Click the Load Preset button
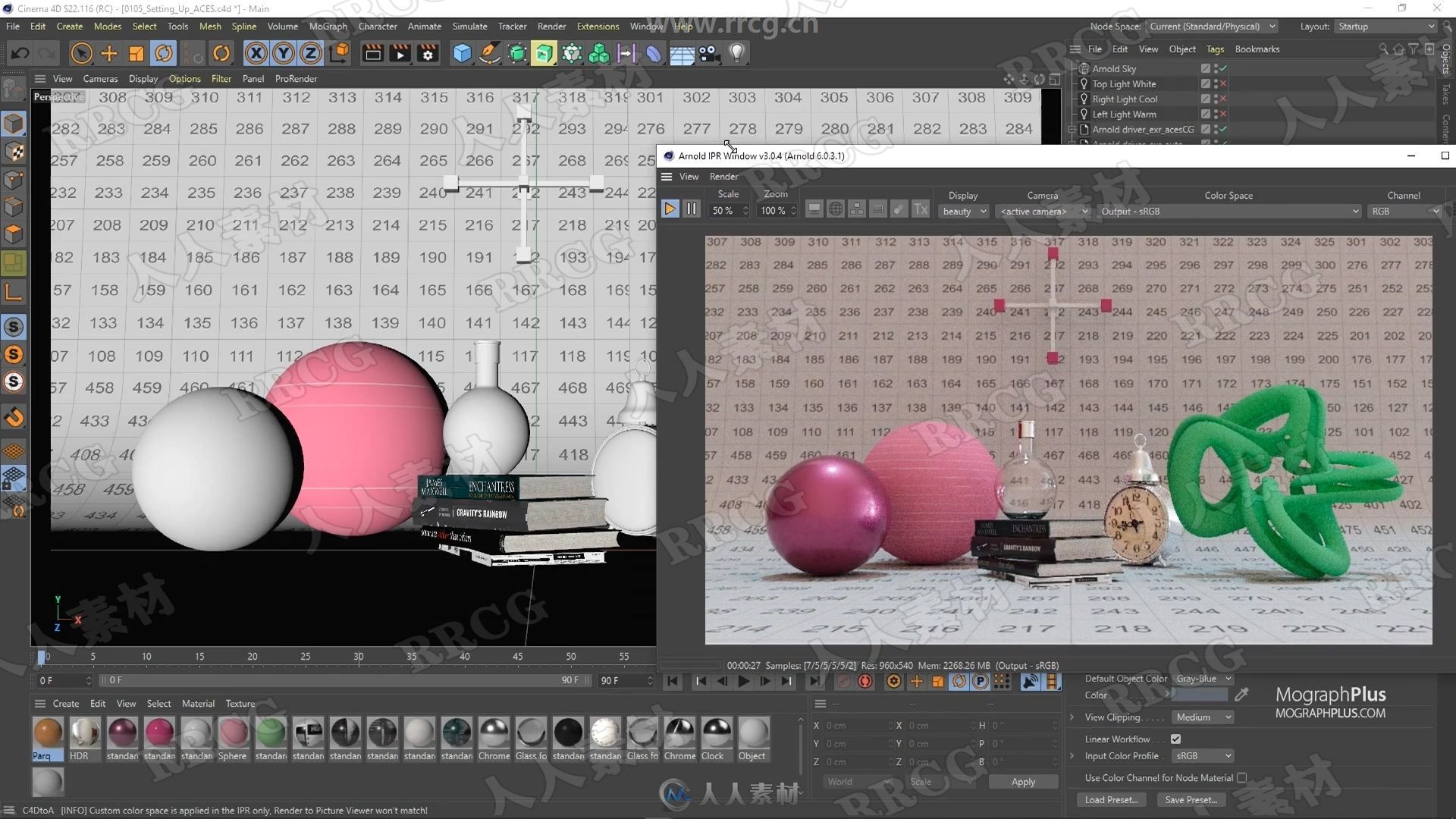The height and width of the screenshot is (819, 1456). [x=1112, y=799]
